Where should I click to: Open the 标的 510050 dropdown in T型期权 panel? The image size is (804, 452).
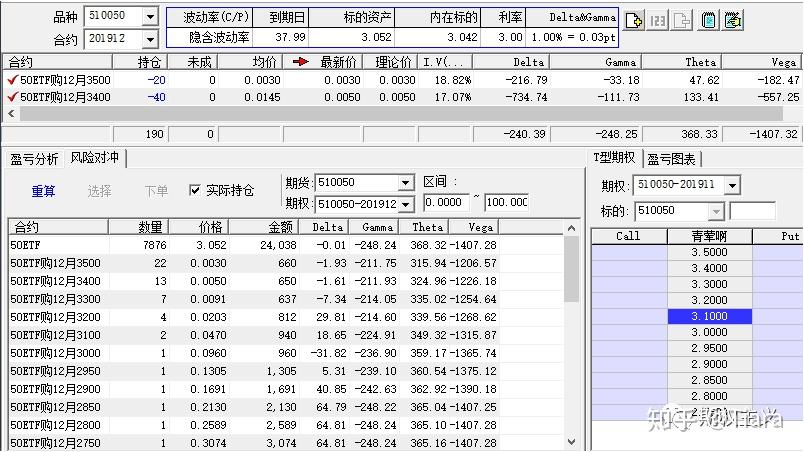point(716,211)
